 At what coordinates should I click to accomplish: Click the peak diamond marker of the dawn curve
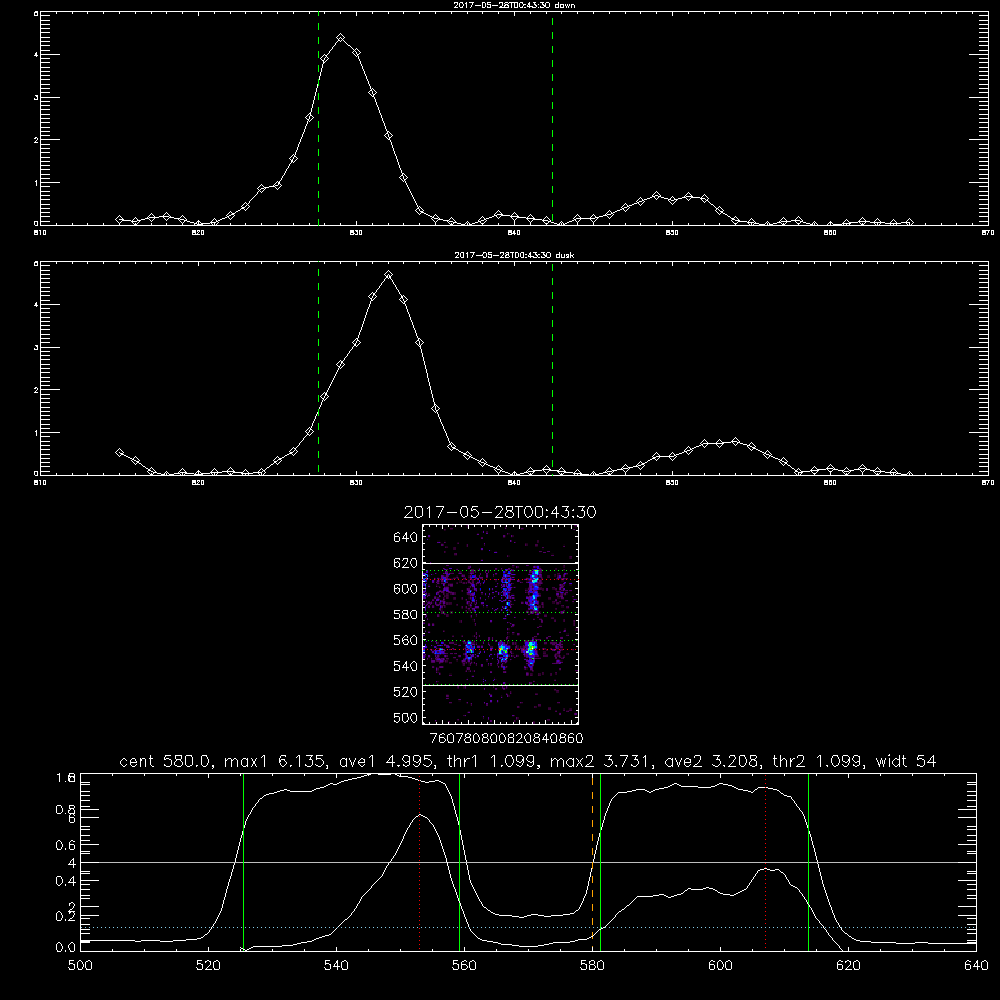point(341,38)
